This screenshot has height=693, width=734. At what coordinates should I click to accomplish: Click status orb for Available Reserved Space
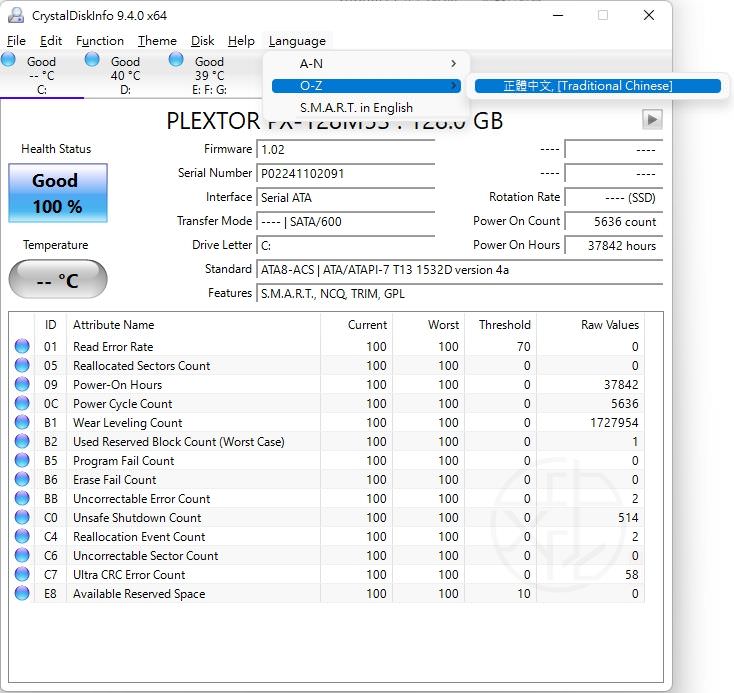click(x=22, y=594)
